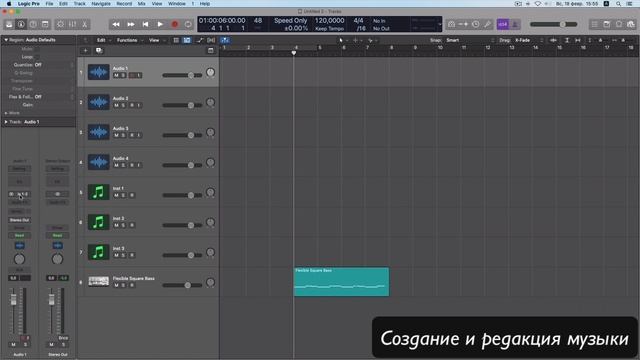Select the Inst 2 music note icon
This screenshot has height=360, width=640.
click(98, 222)
